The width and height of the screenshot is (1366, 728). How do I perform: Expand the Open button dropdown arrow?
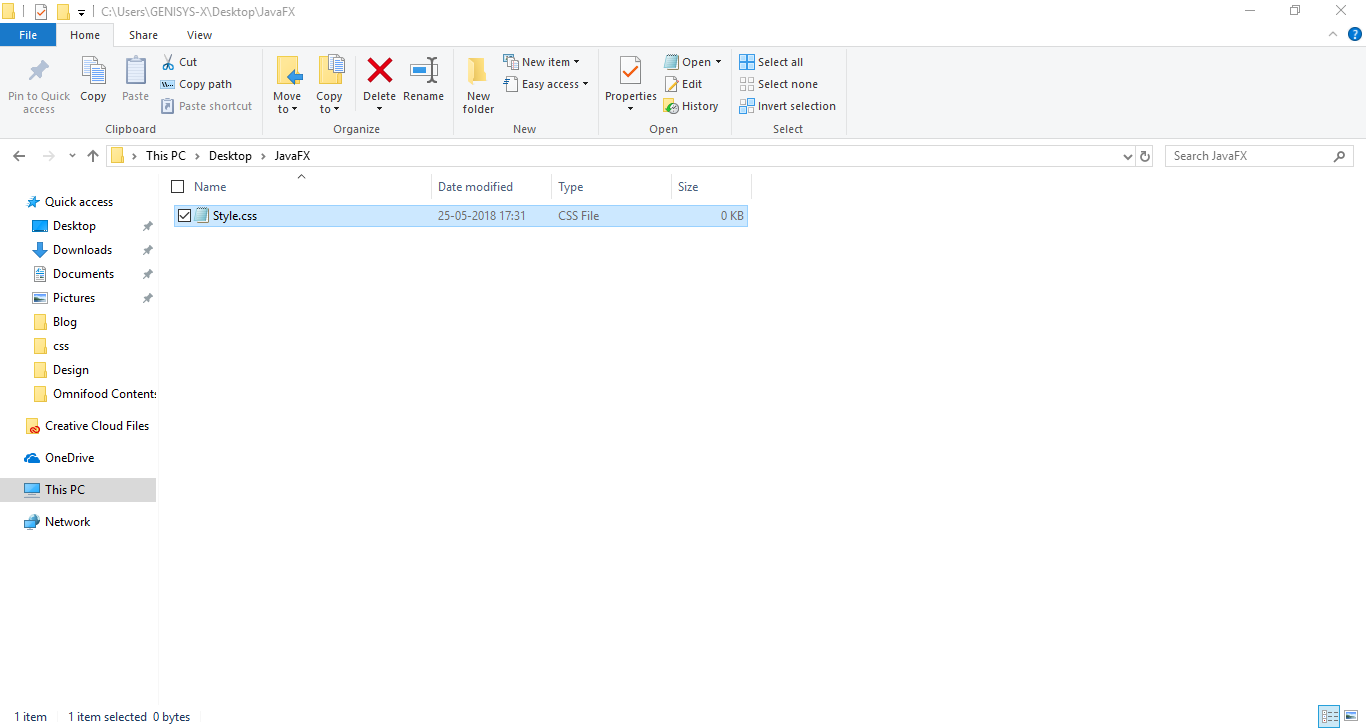tap(718, 62)
